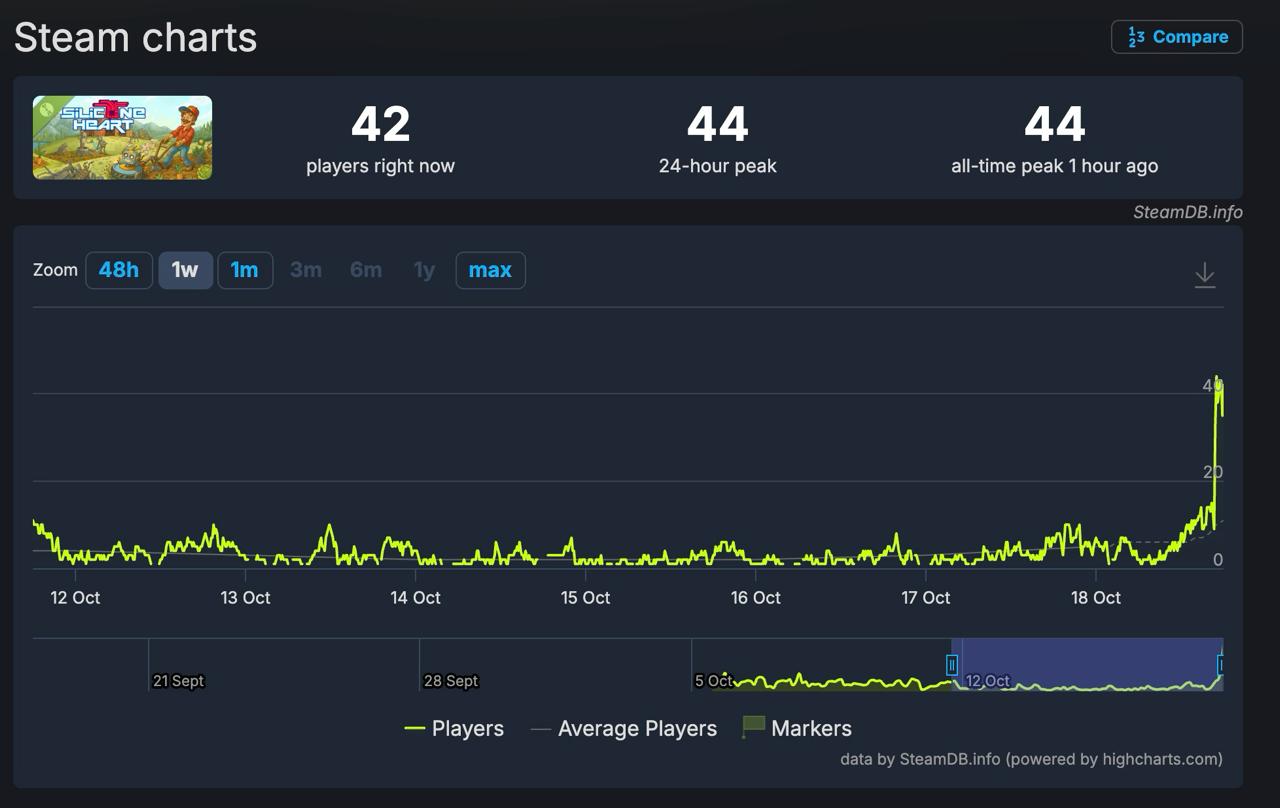Click the 15 Oct axis label
1280x808 pixels.
(x=585, y=598)
